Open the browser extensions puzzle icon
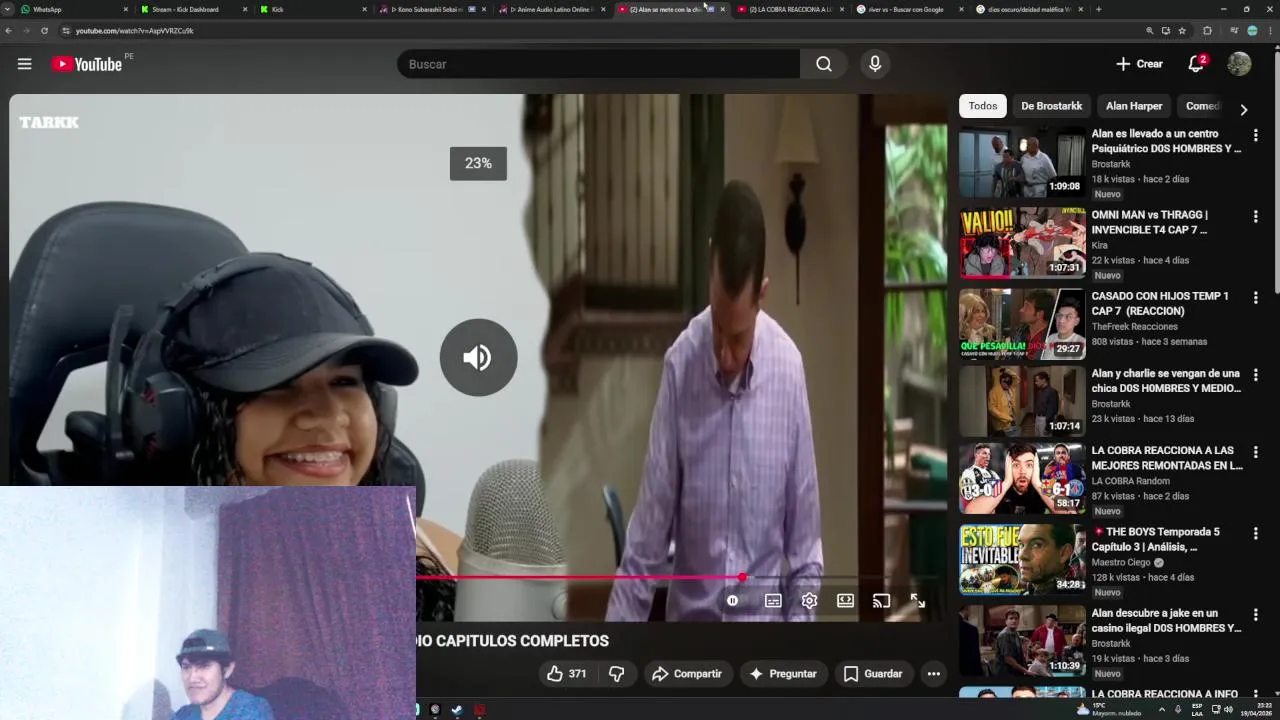The width and height of the screenshot is (1280, 720). (1207, 31)
